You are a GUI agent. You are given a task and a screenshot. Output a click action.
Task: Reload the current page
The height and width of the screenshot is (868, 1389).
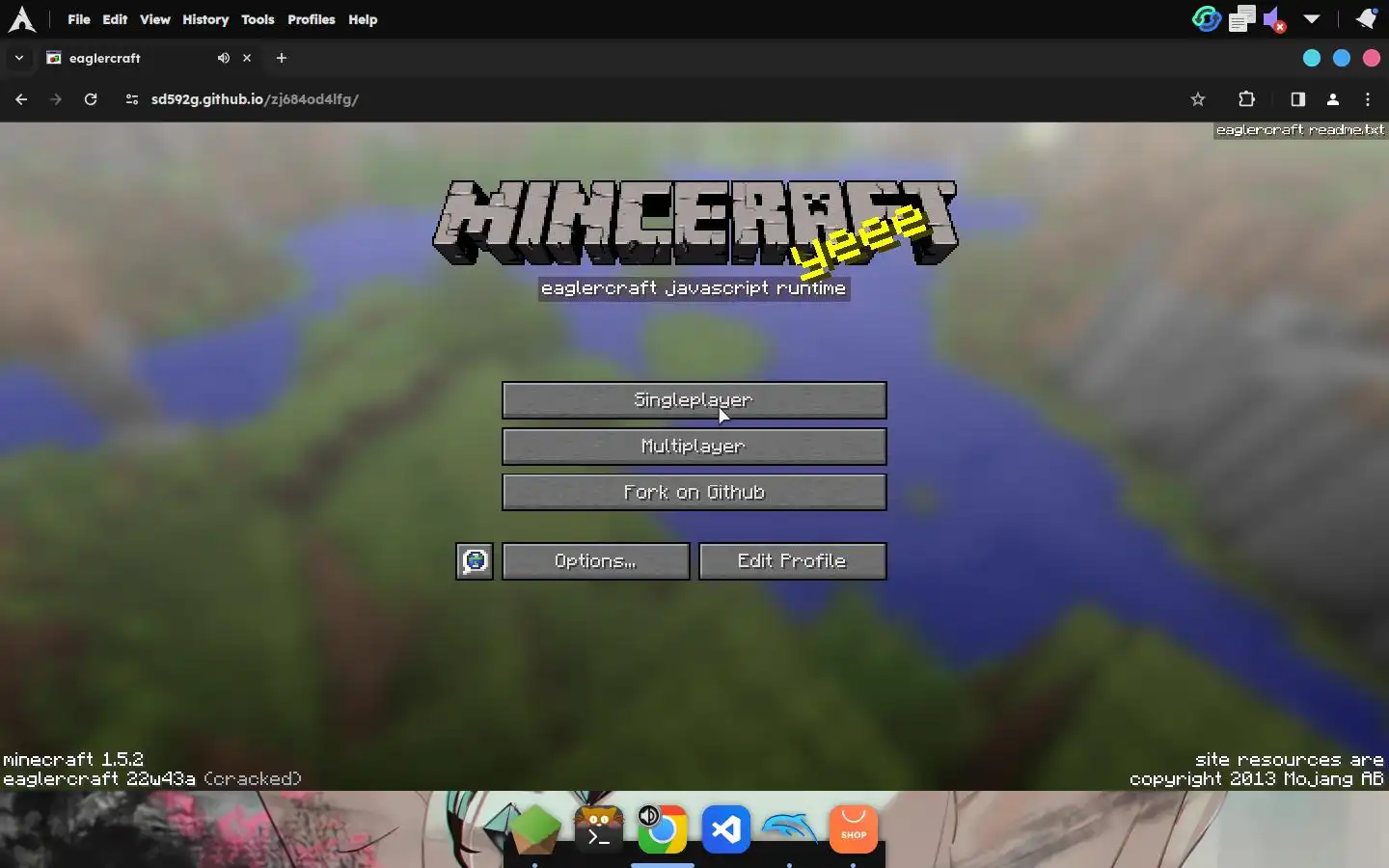91,99
